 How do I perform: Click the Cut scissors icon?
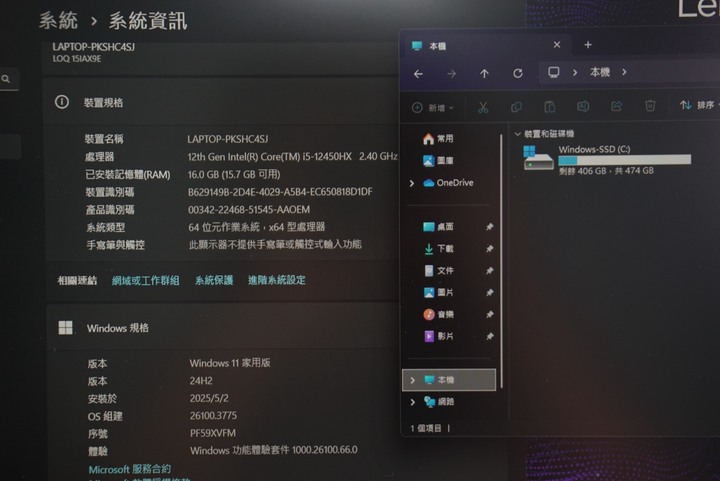pyautogui.click(x=483, y=107)
